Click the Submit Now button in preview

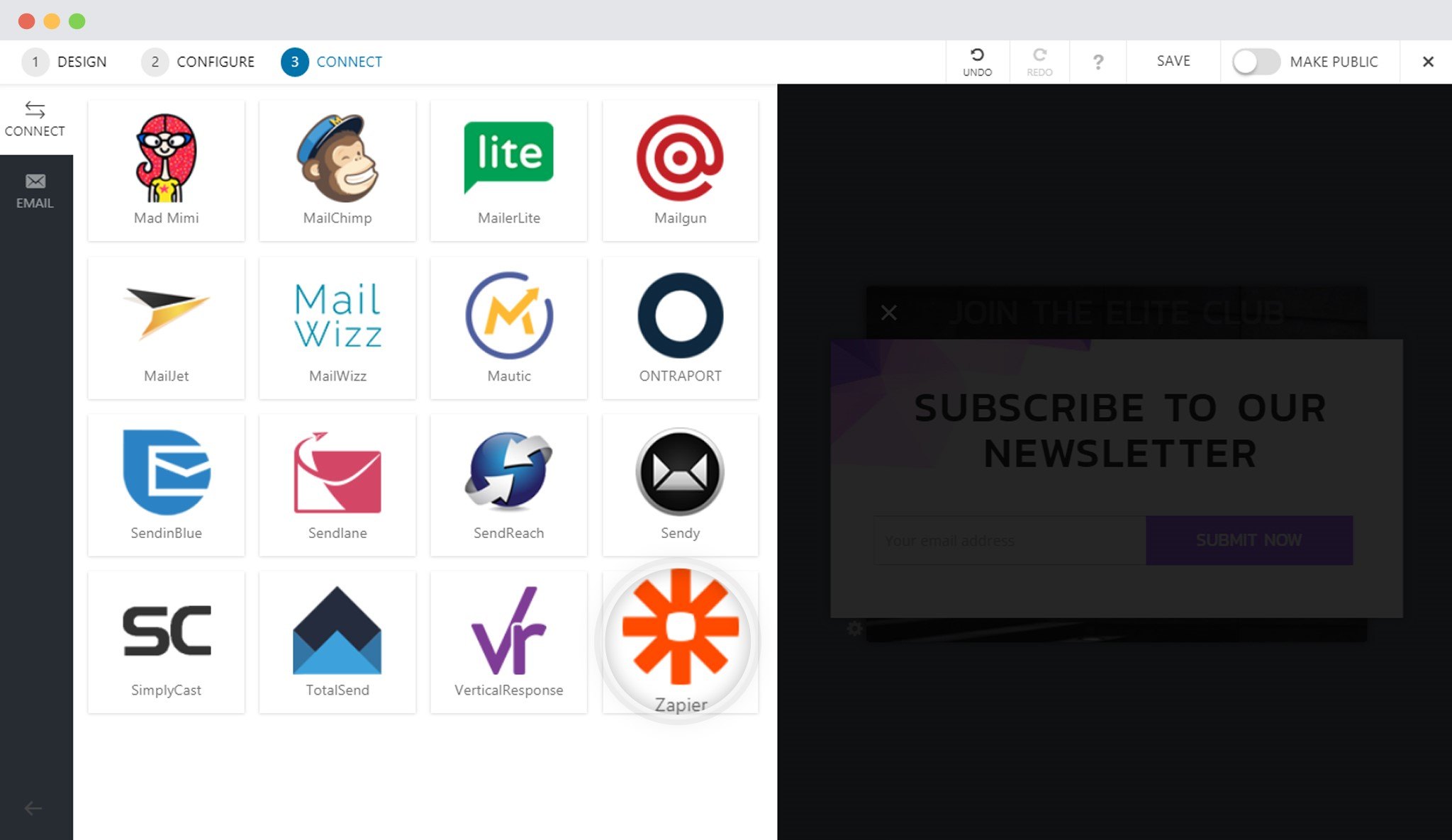pyautogui.click(x=1249, y=540)
